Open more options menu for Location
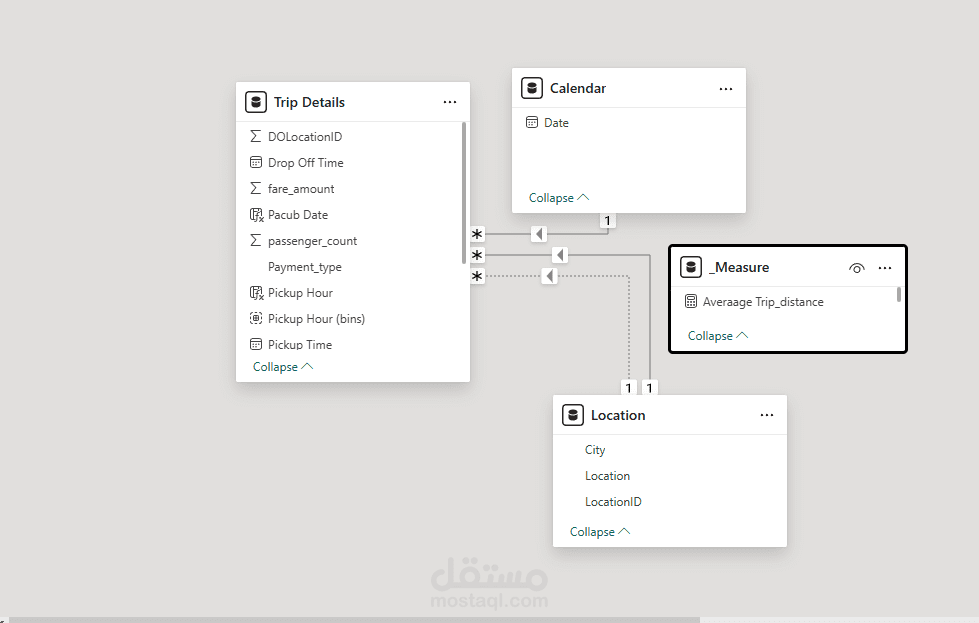This screenshot has height=623, width=979. (767, 415)
